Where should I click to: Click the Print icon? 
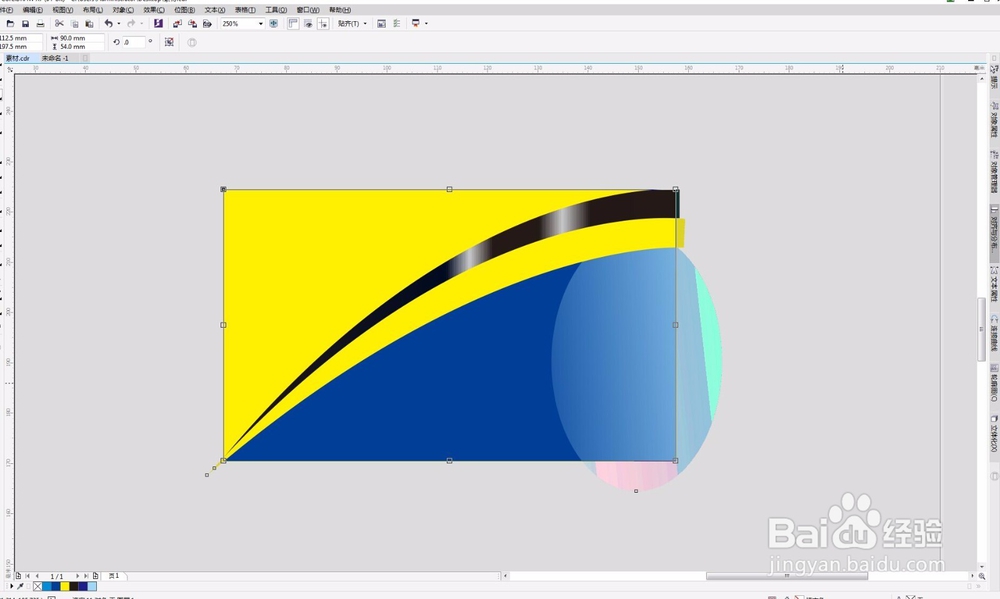tap(40, 24)
